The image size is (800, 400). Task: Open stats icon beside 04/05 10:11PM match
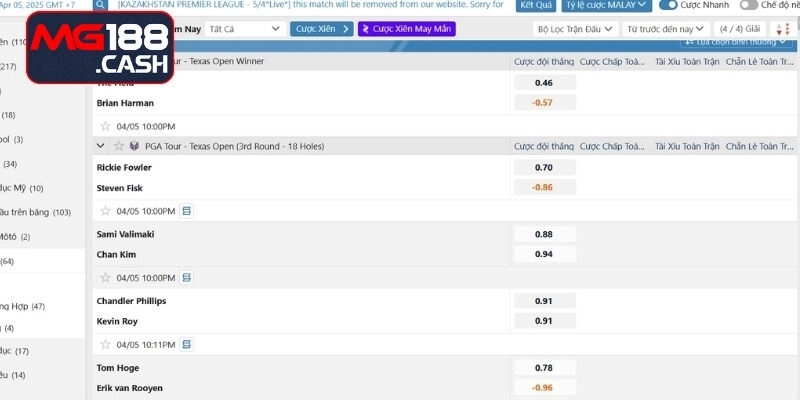(x=186, y=344)
